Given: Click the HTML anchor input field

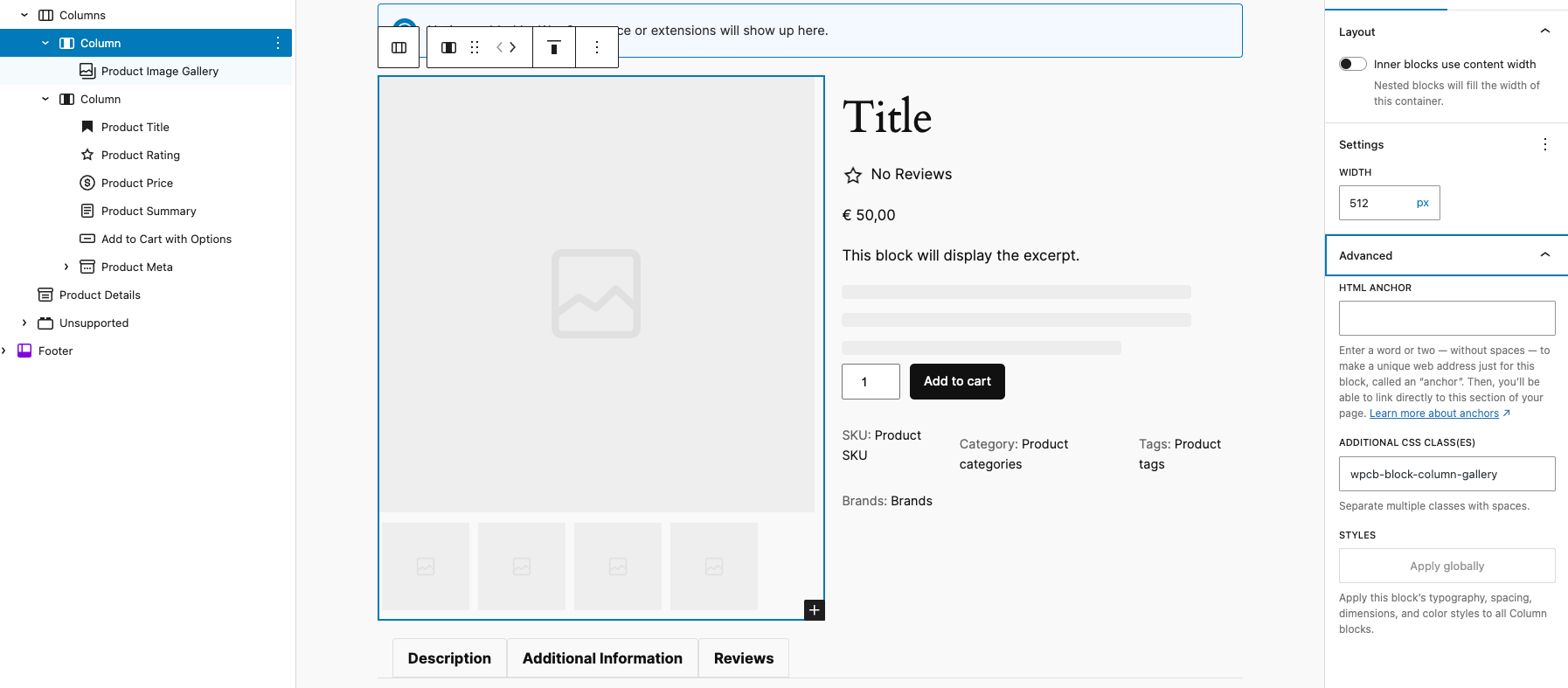Looking at the screenshot, I should (x=1447, y=318).
